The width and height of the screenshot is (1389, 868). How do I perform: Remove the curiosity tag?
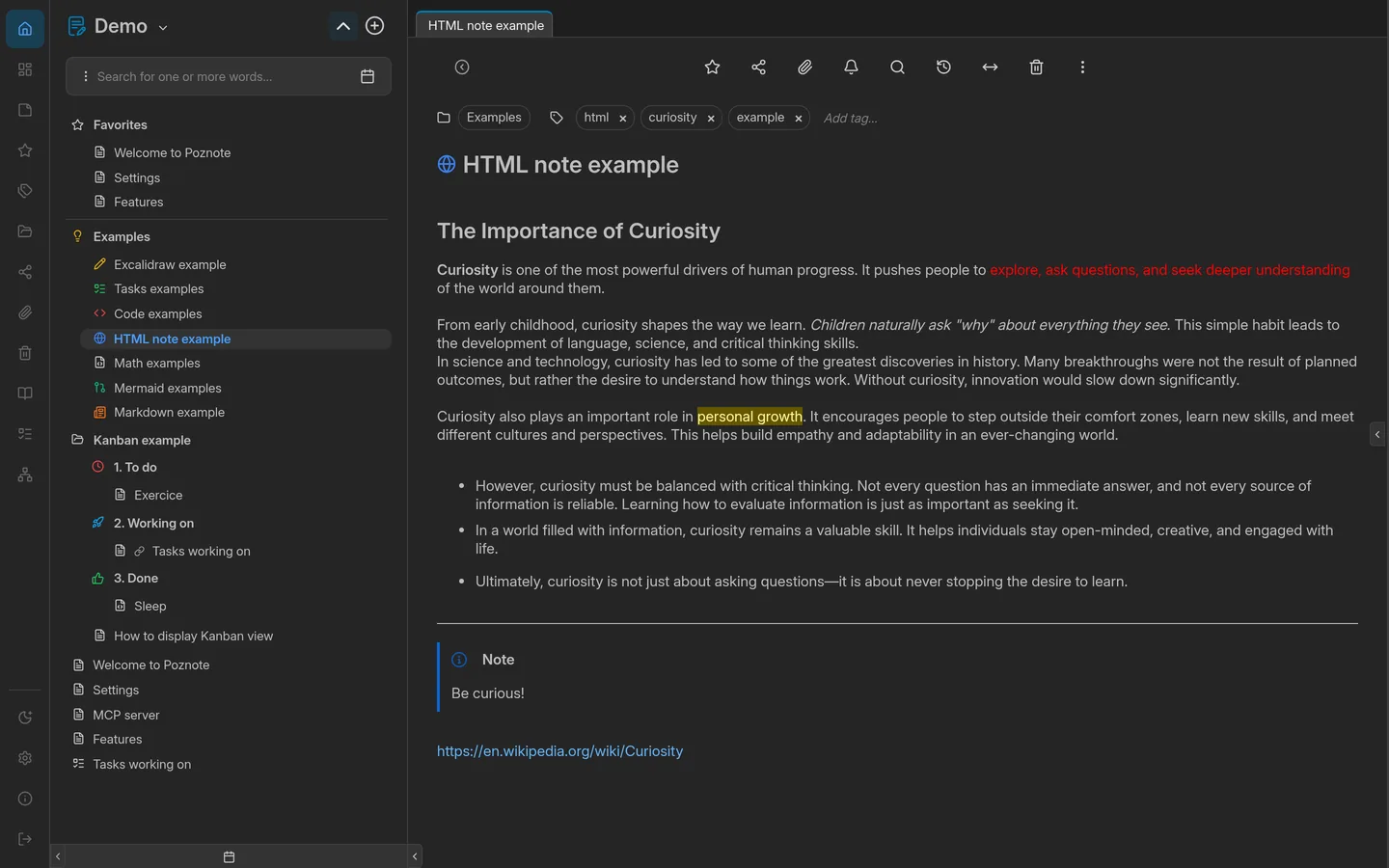click(711, 119)
